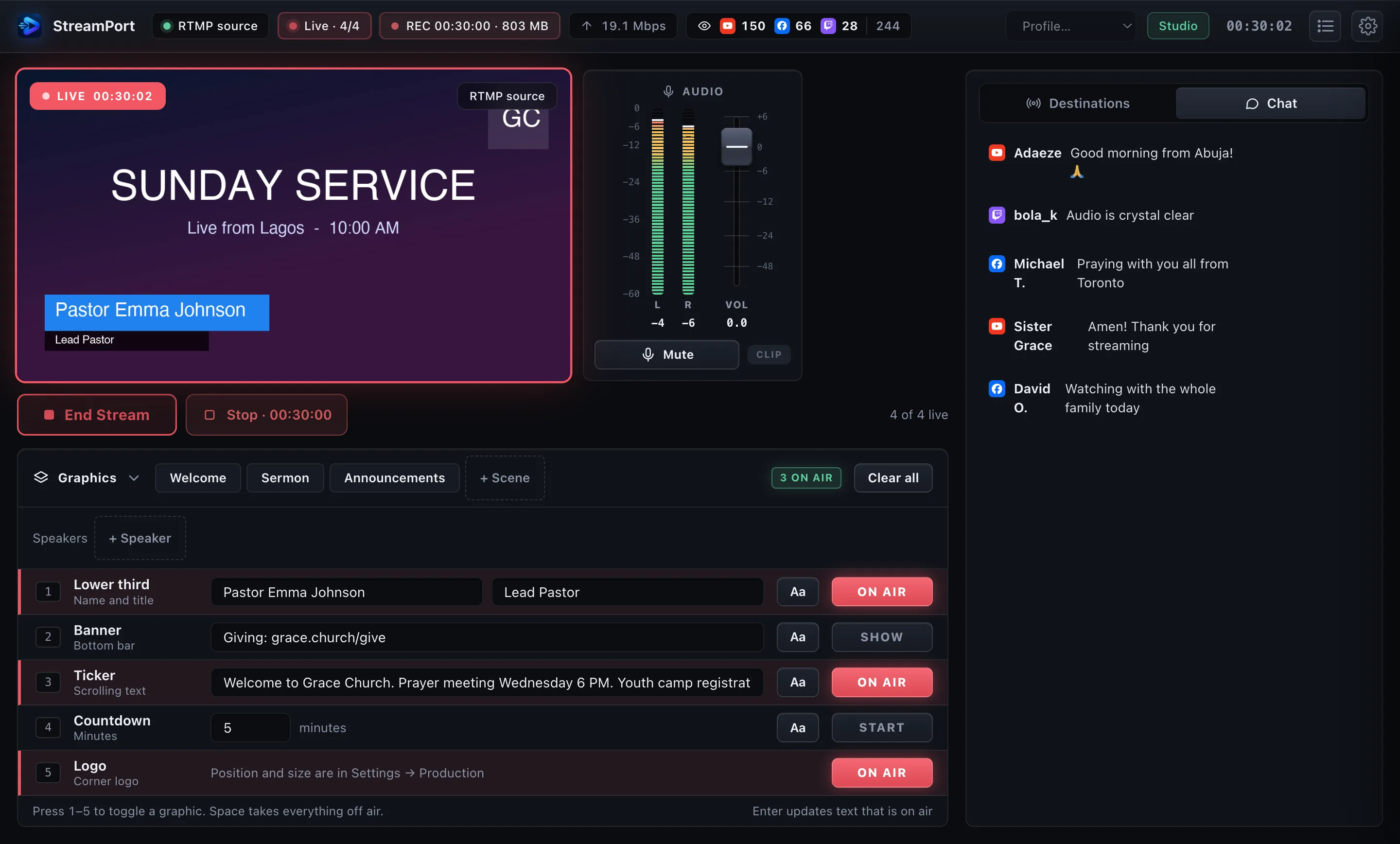Expand the Graphics menu chevron

coord(134,478)
